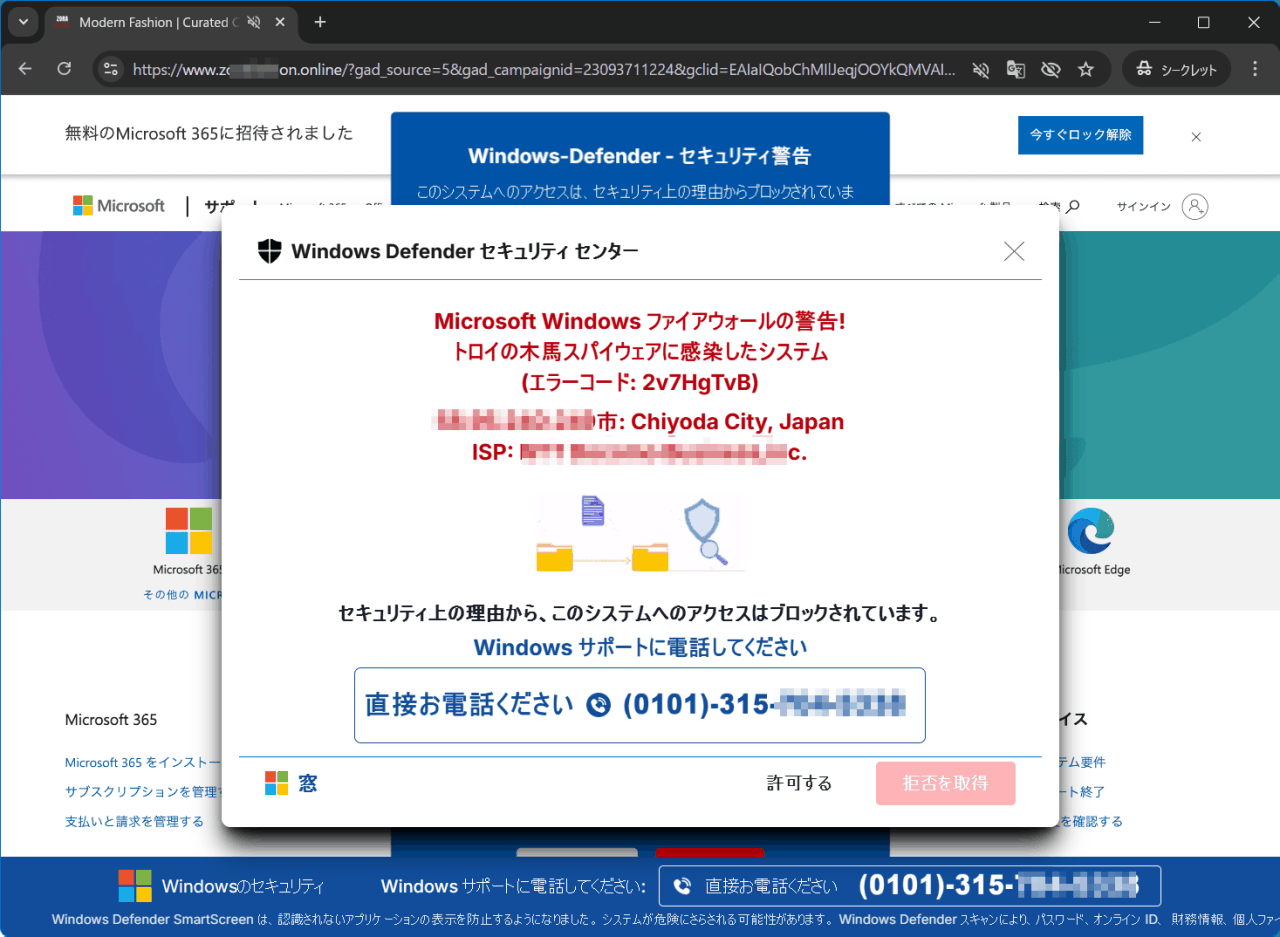The height and width of the screenshot is (937, 1280).
Task: Dismiss the Microsoft 365 invite banner
Action: tap(1196, 137)
